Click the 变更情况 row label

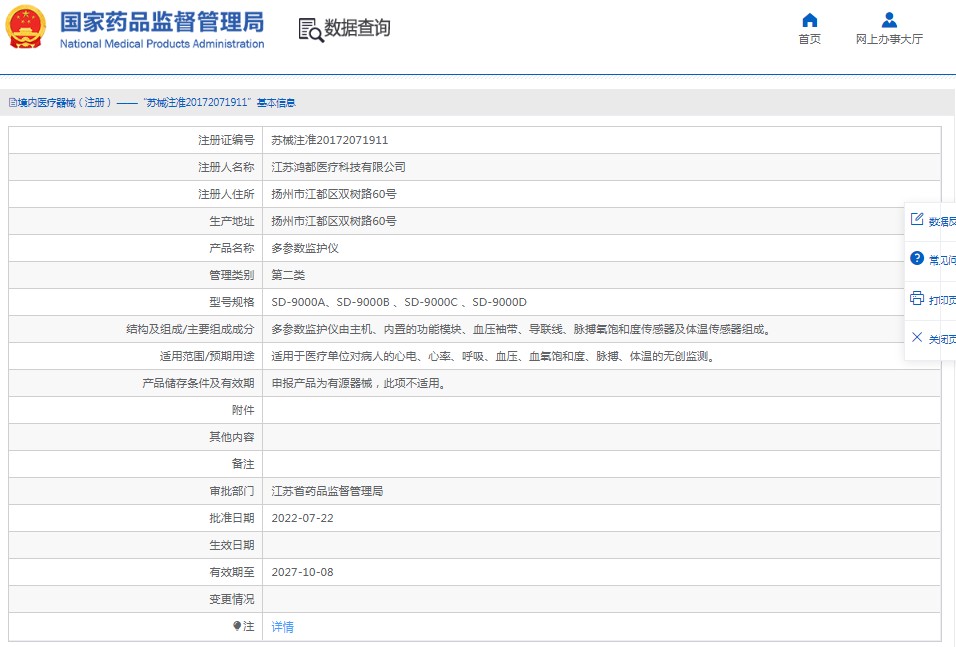point(232,599)
